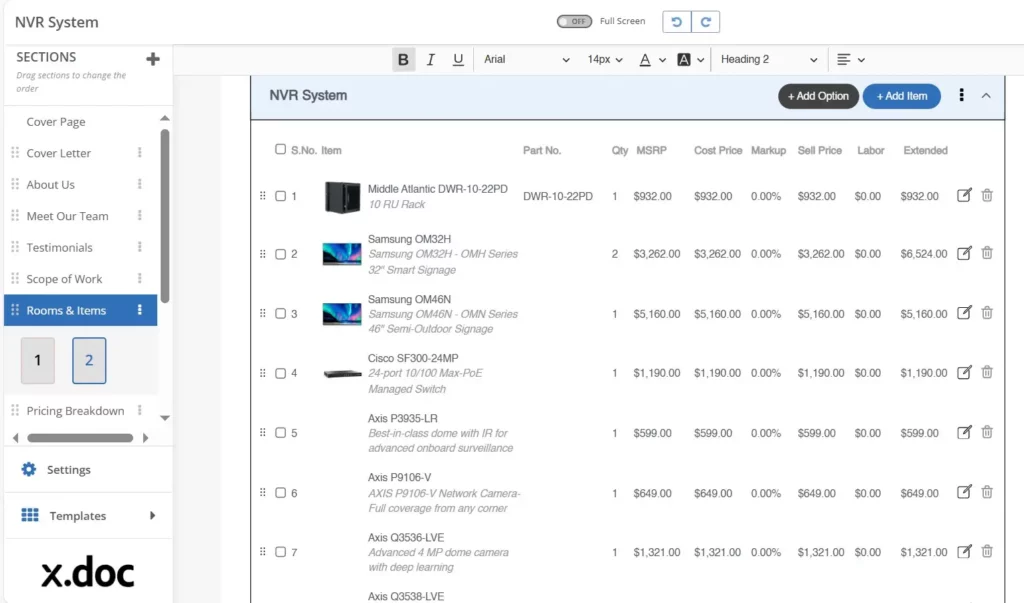Click the + Add Option button
The width and height of the screenshot is (1024, 603).
pyautogui.click(x=818, y=96)
